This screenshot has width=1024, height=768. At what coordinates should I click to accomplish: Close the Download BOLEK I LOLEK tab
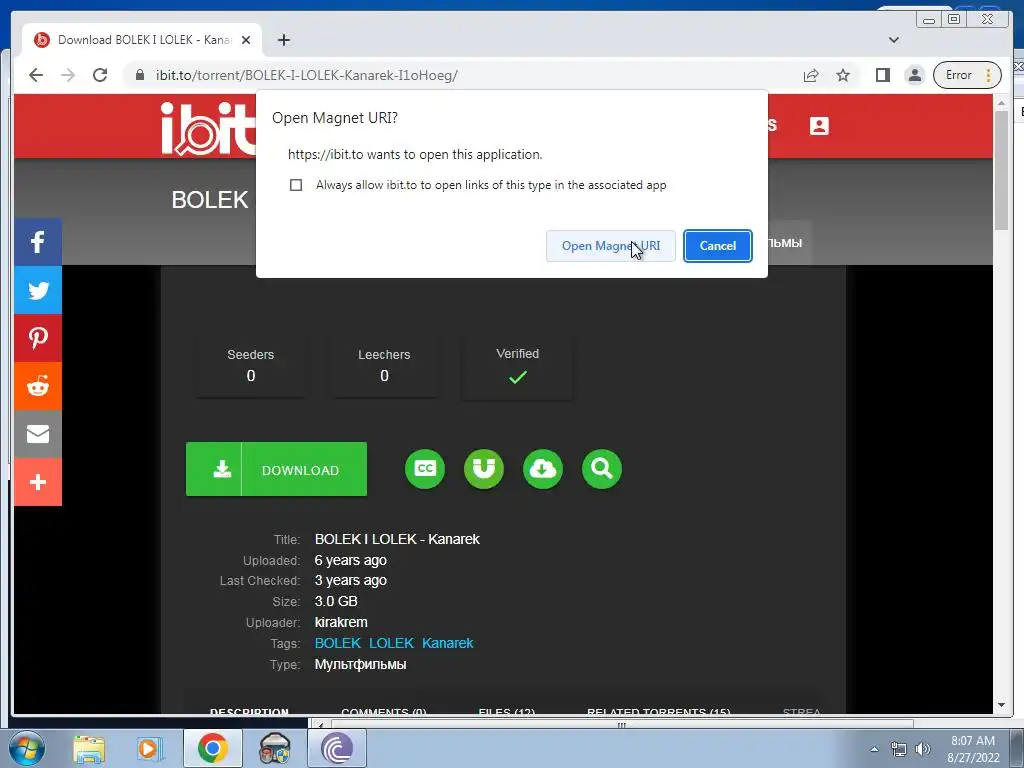(246, 40)
